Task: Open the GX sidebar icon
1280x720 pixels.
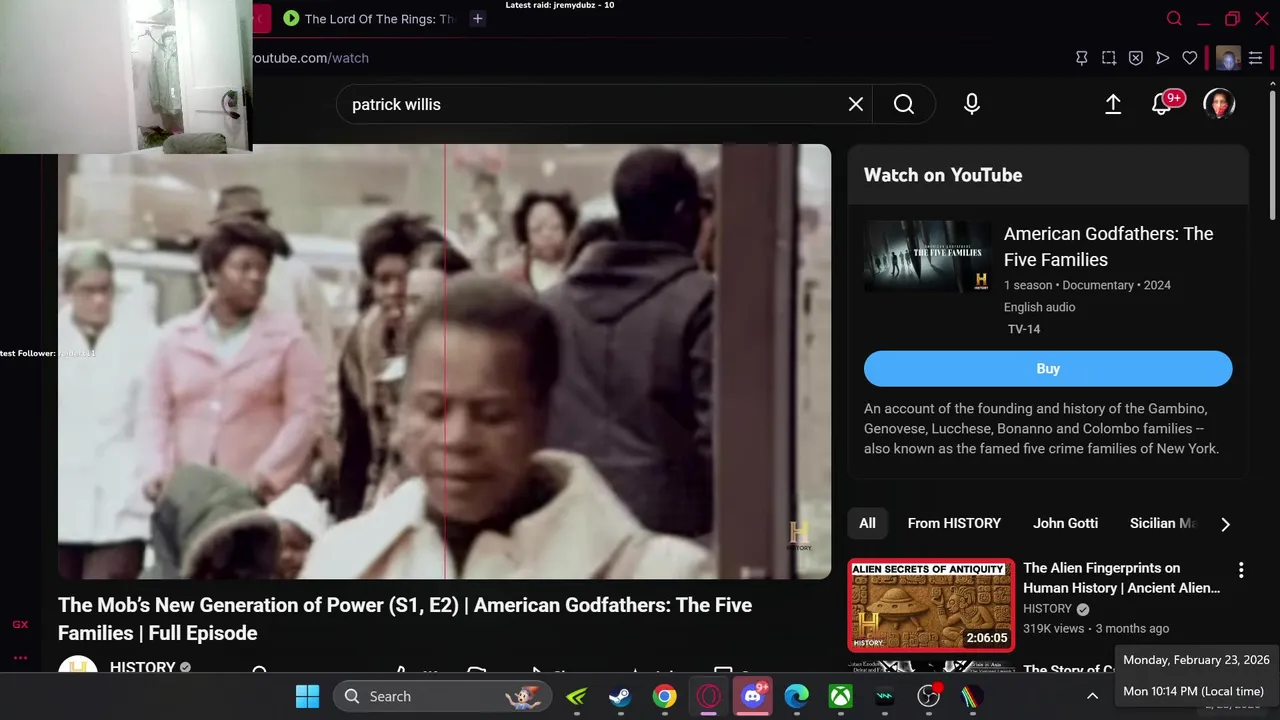Action: [x=20, y=624]
